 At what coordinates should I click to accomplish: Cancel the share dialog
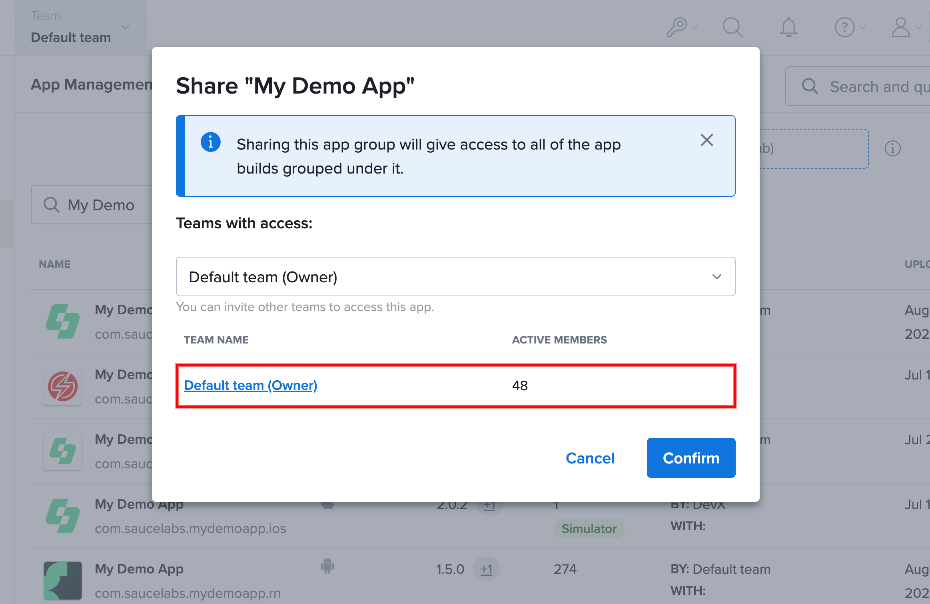[x=590, y=458]
